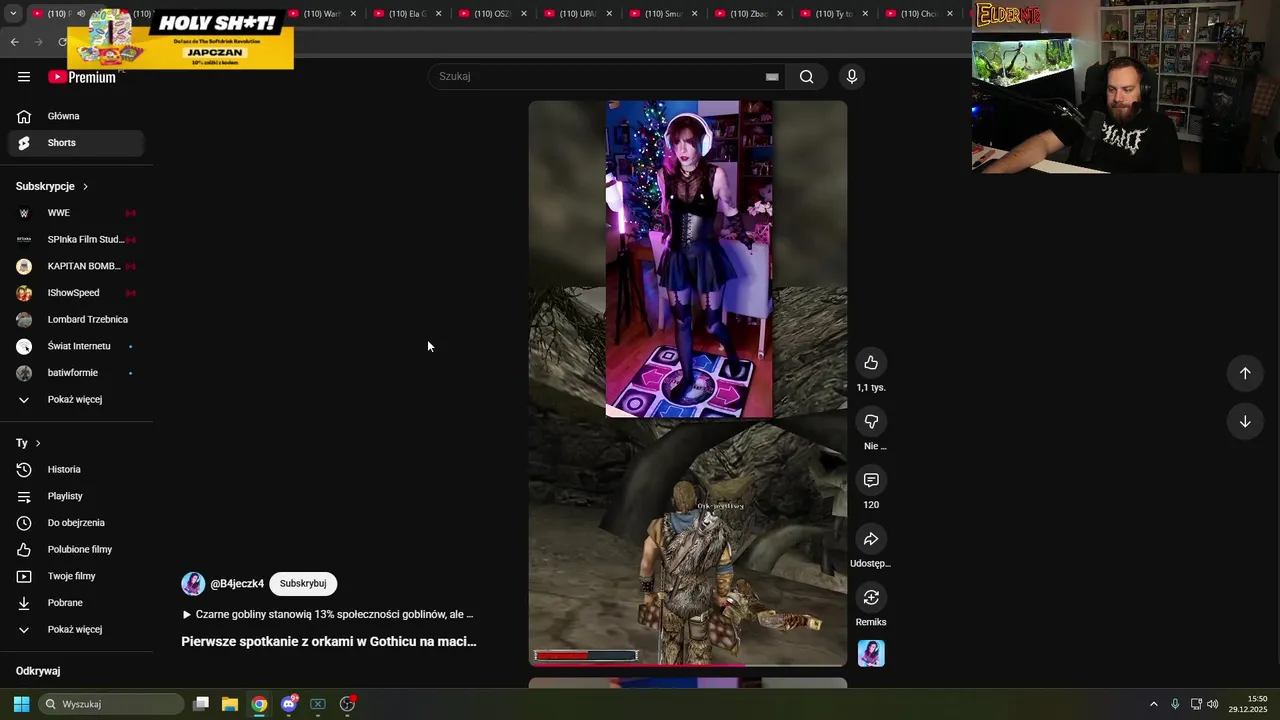
Task: Go to next Short with down arrow
Action: [x=1245, y=422]
